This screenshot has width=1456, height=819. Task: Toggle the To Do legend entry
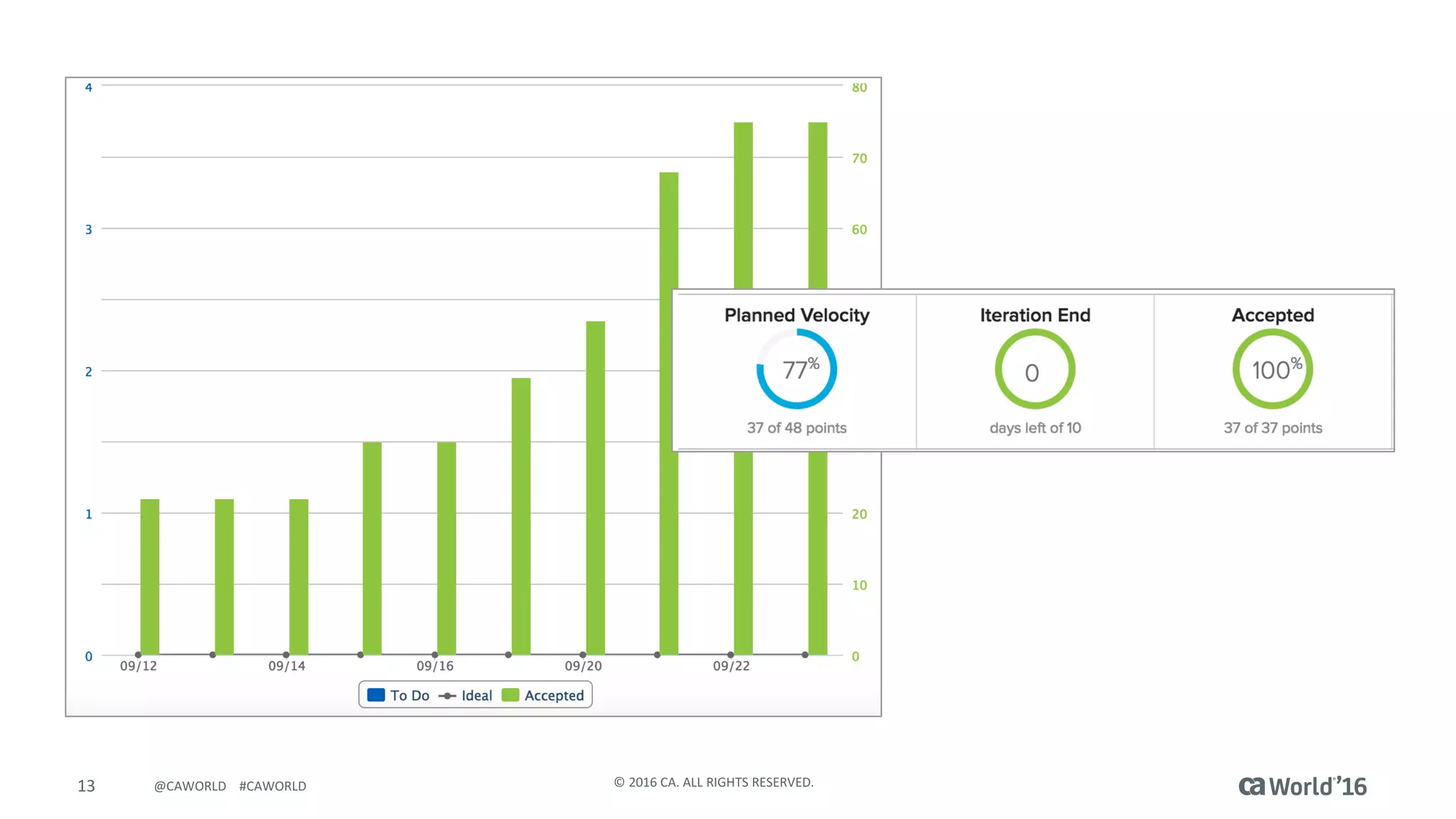coord(409,695)
